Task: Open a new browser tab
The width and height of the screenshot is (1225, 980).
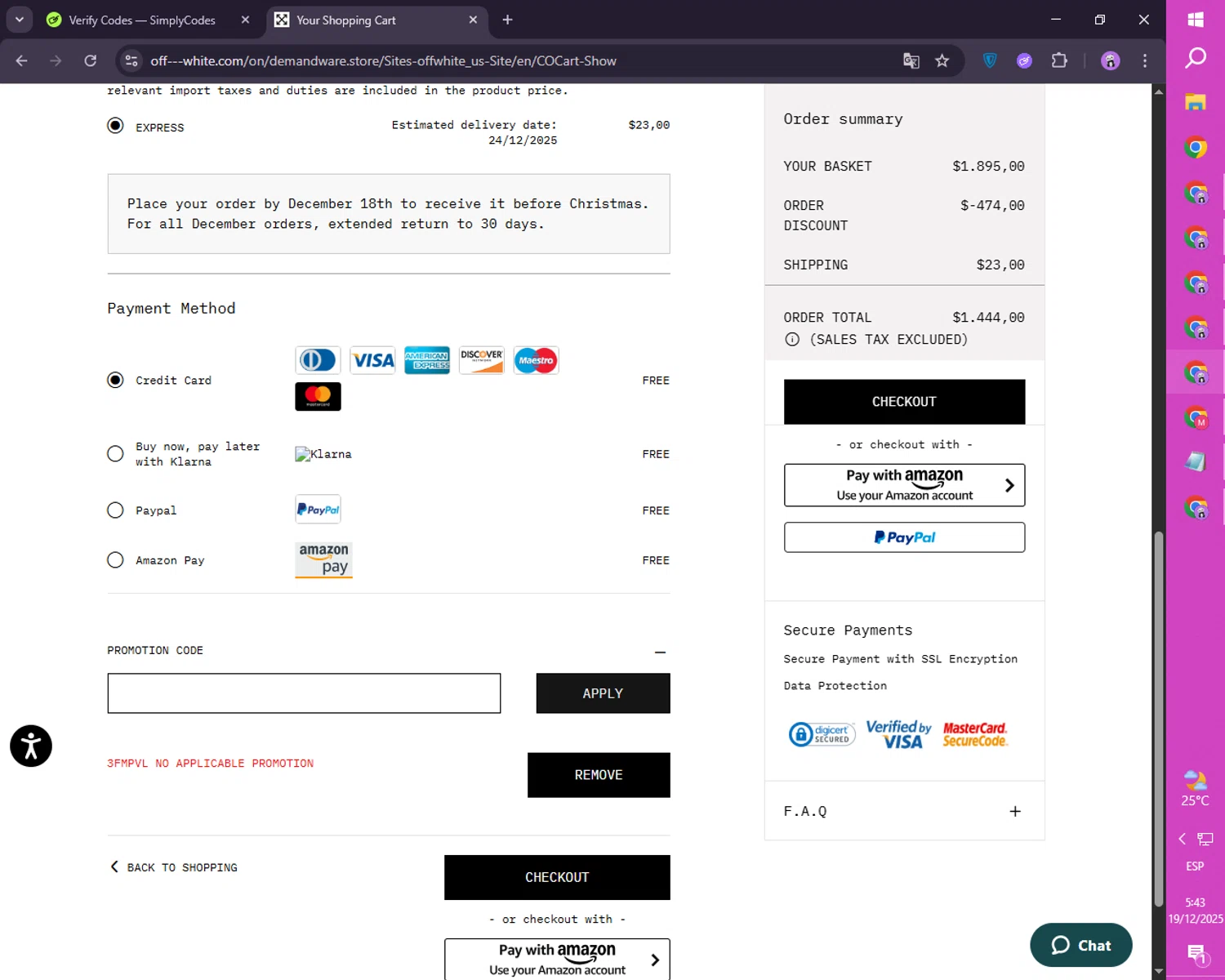Action: click(507, 20)
